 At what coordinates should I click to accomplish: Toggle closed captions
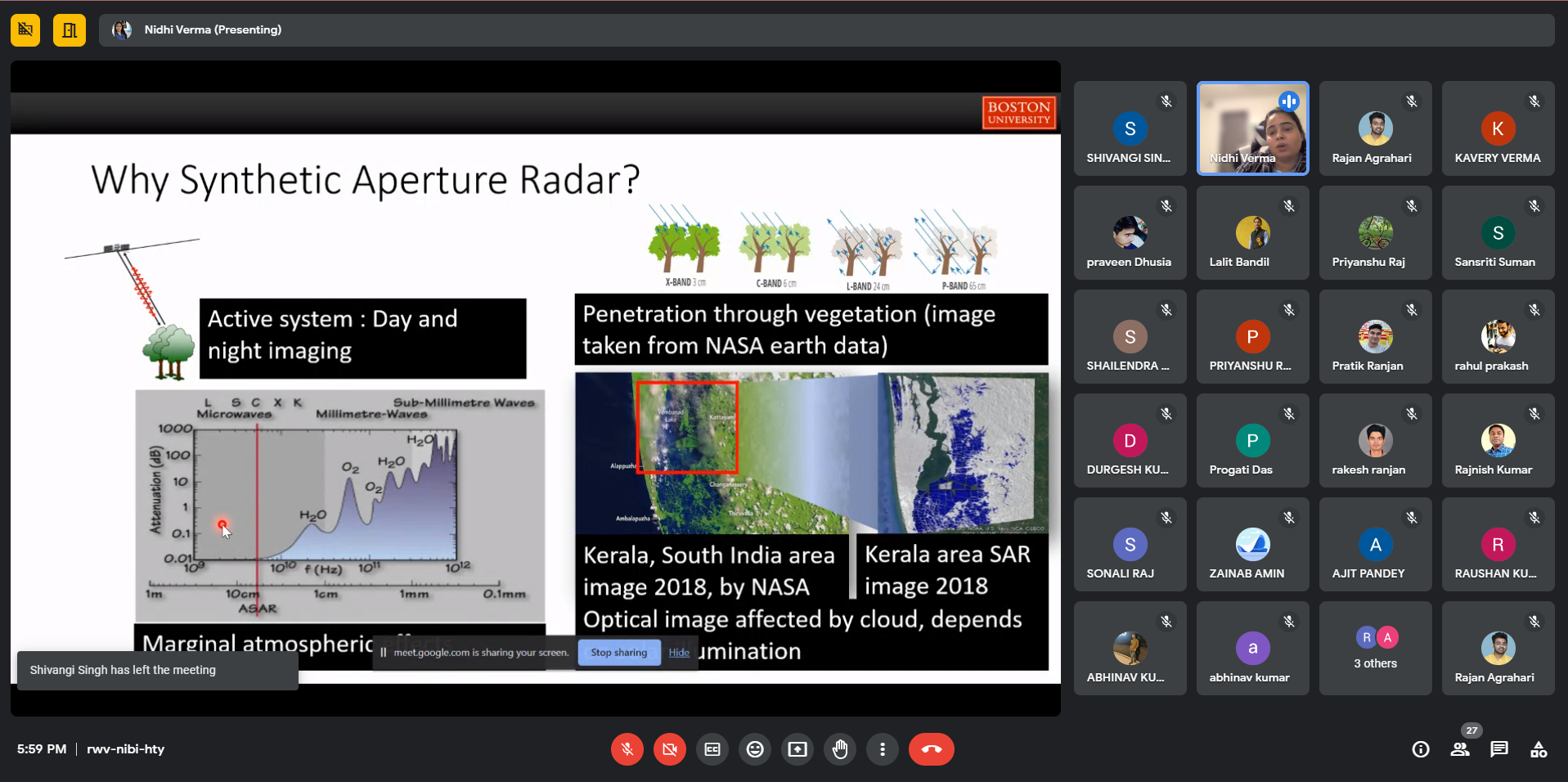pos(712,749)
